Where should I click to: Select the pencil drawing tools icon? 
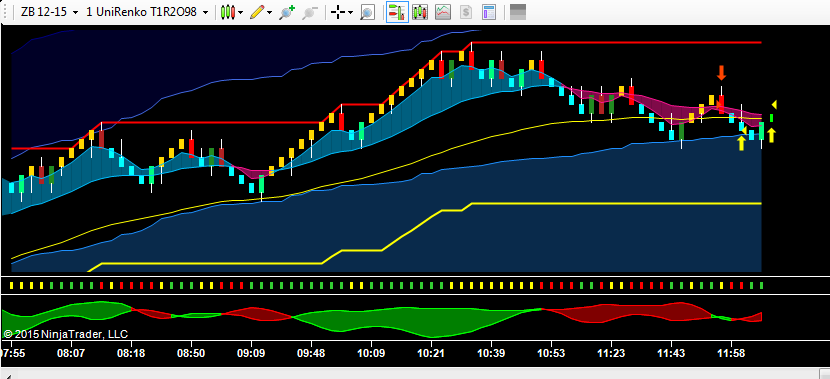click(x=257, y=12)
